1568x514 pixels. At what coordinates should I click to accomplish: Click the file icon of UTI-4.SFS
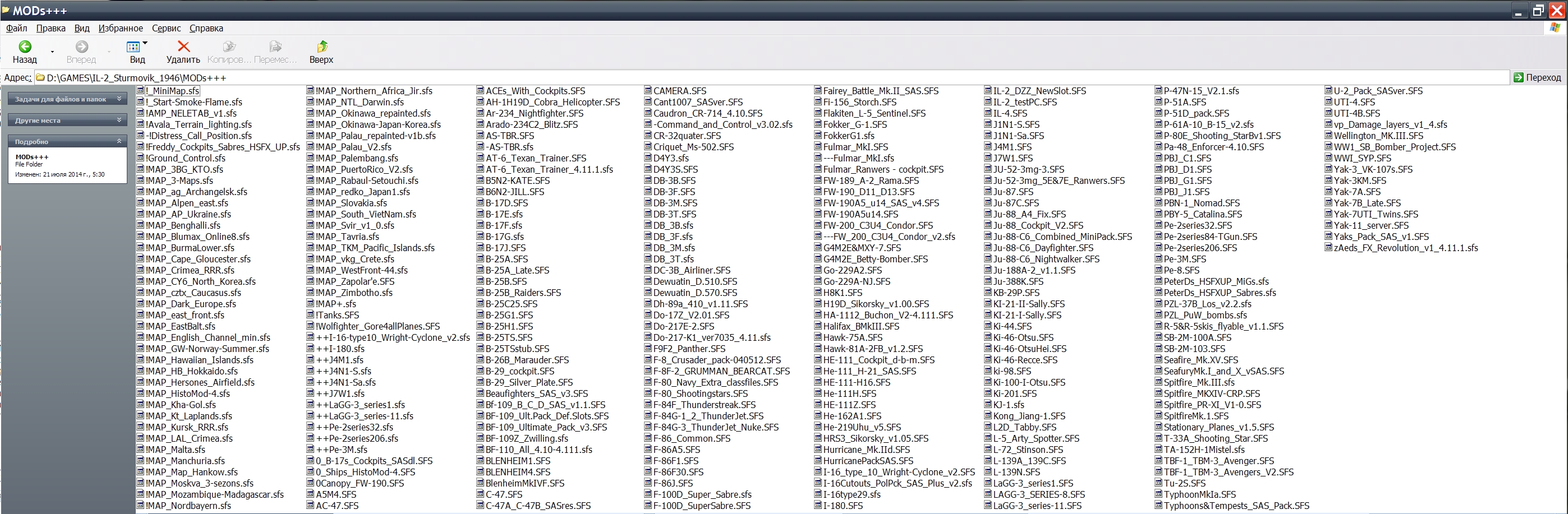[x=1329, y=101]
